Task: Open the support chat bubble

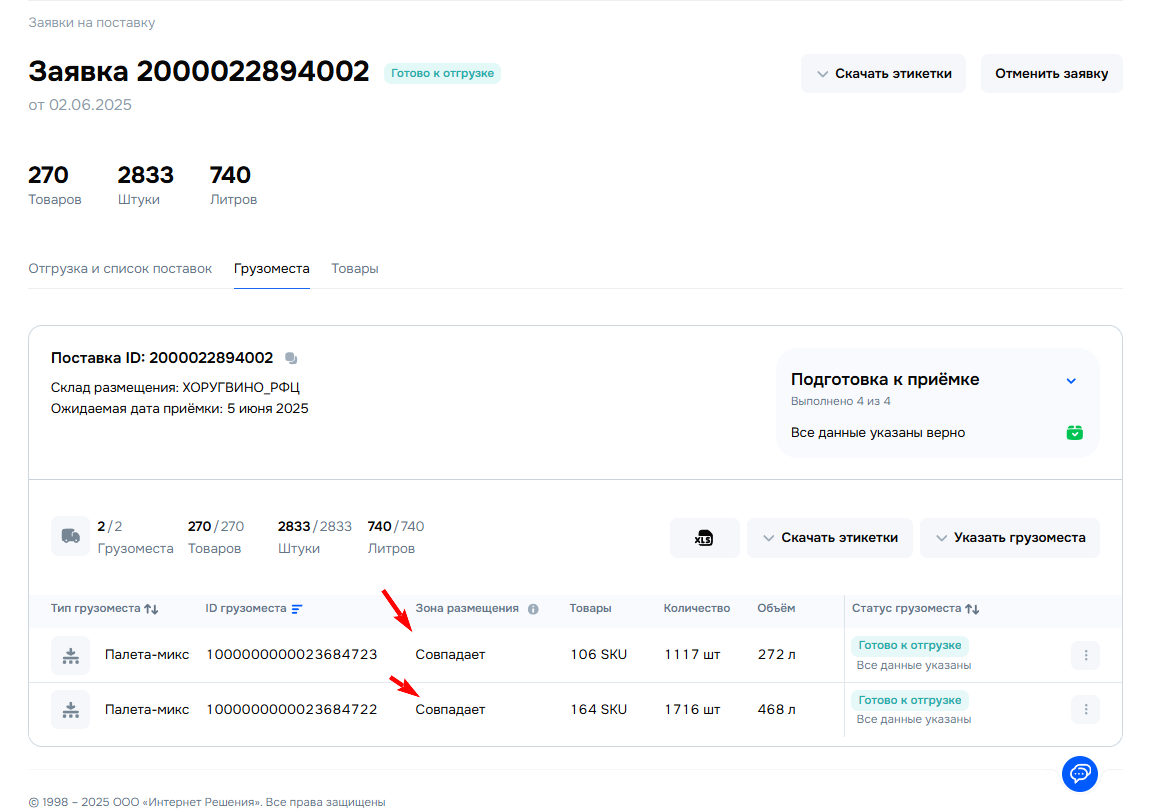Action: (x=1079, y=773)
